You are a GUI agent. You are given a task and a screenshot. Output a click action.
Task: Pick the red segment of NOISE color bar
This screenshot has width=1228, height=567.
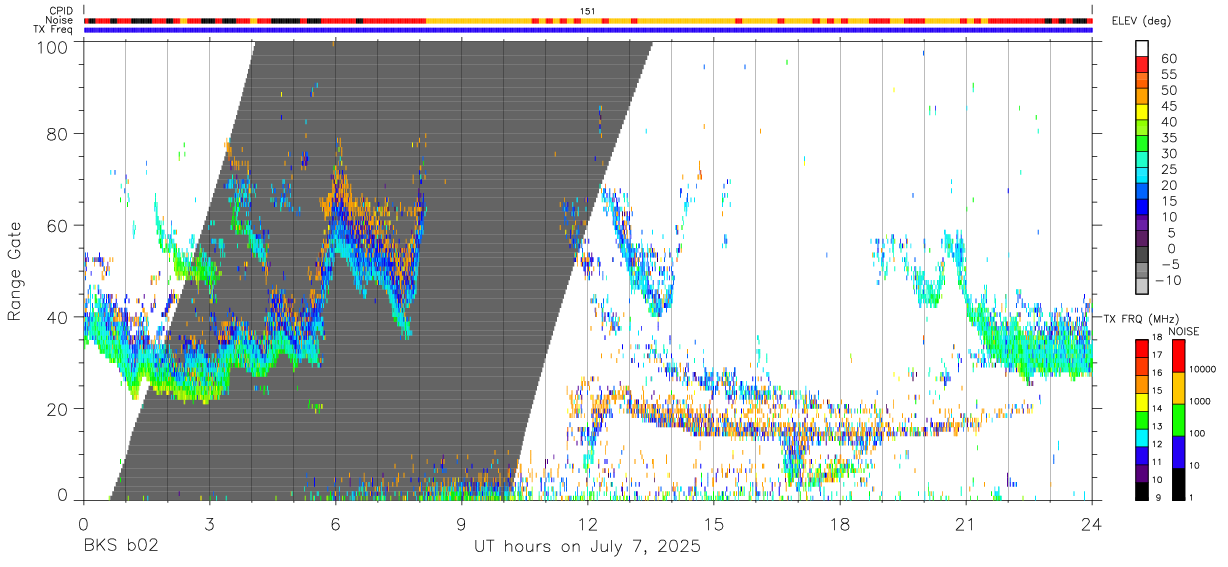tap(1177, 356)
